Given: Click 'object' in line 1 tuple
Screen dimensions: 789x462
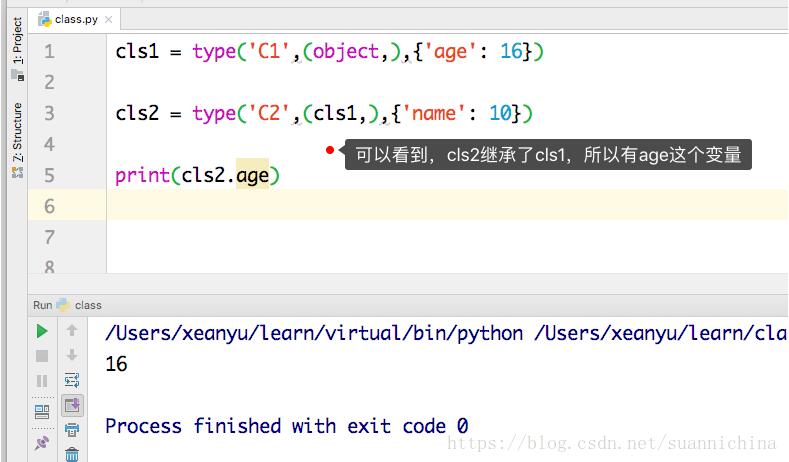Looking at the screenshot, I should [346, 51].
